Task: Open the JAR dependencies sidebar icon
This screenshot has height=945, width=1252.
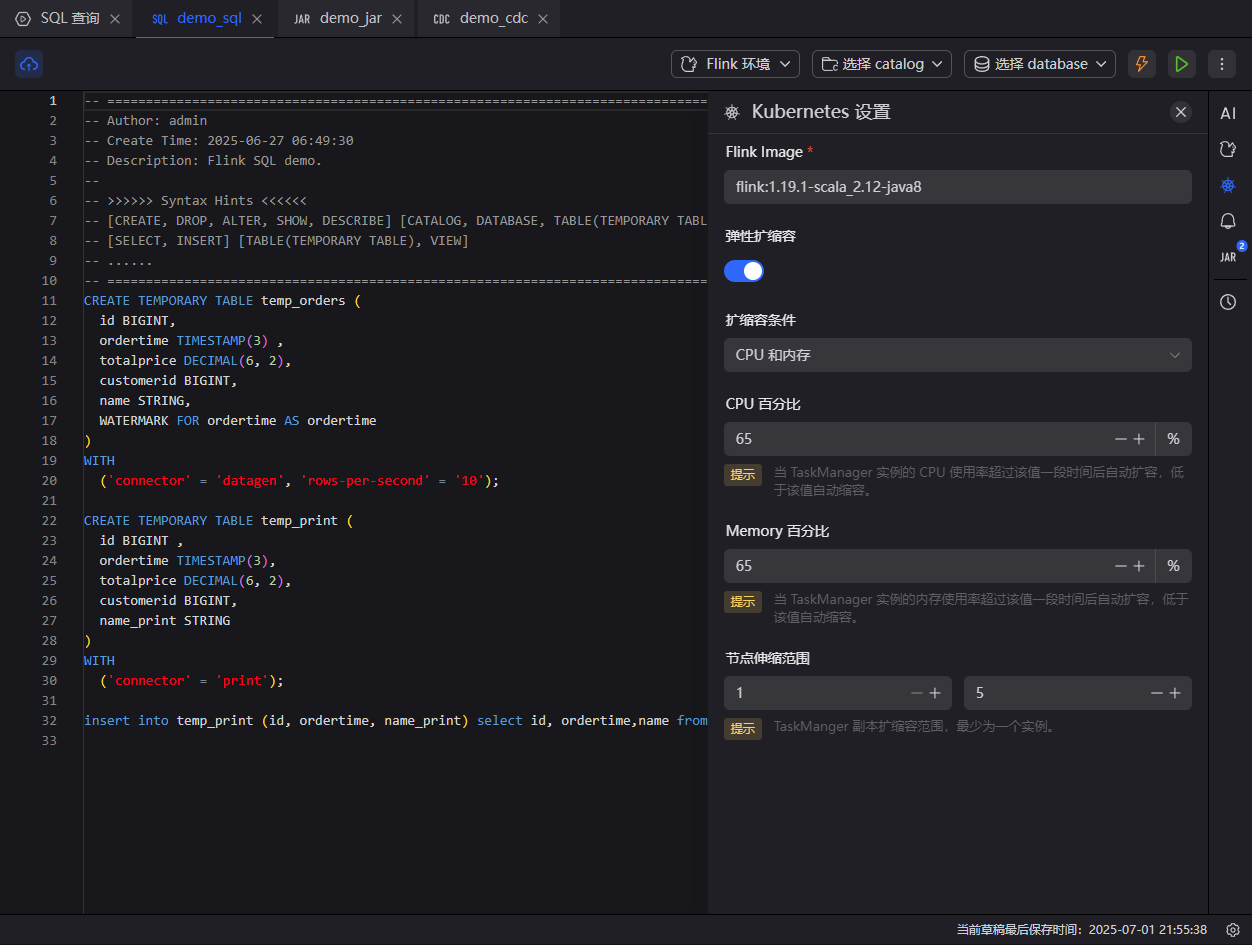Action: coord(1228,257)
